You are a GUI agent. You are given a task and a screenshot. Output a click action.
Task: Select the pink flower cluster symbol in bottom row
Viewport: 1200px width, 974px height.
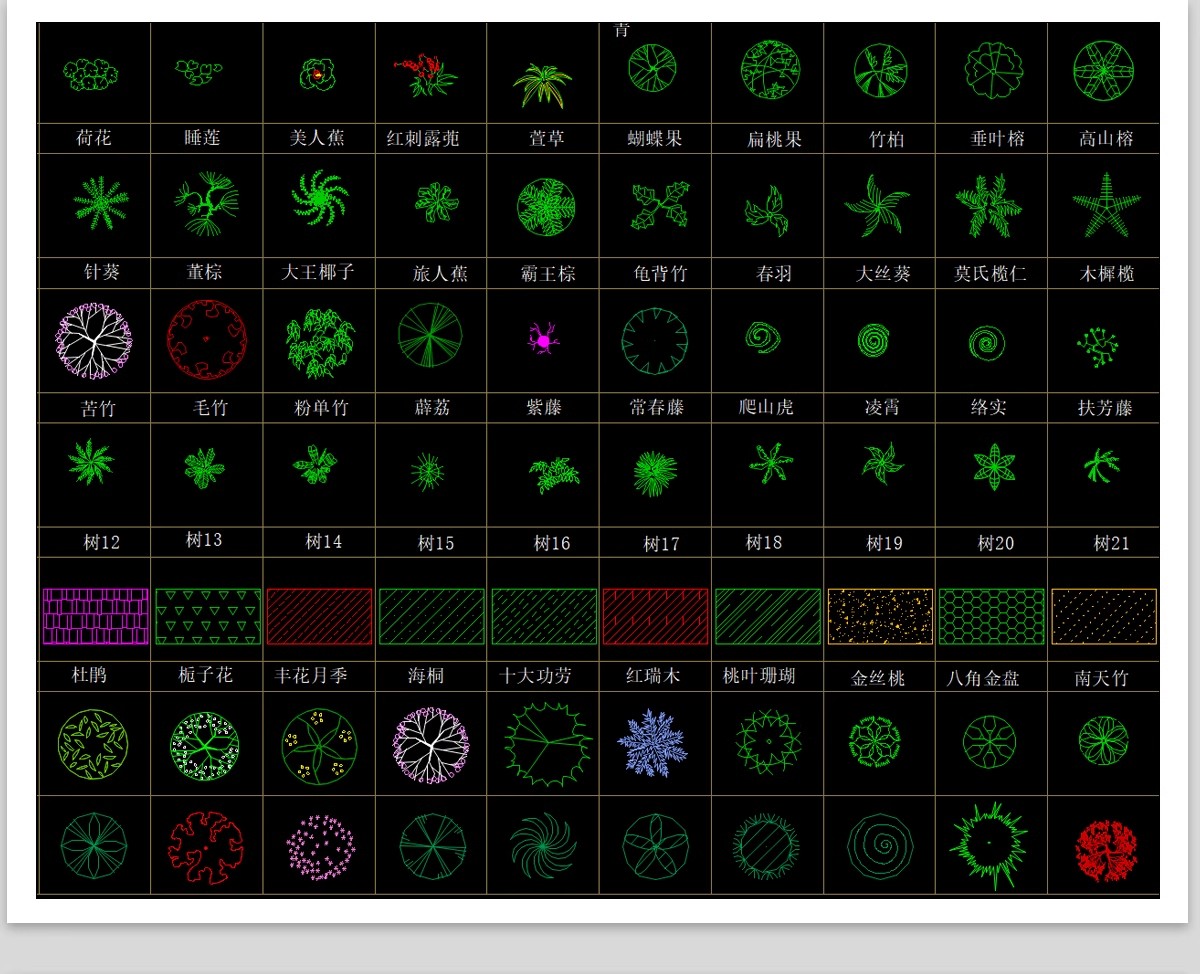[x=320, y=847]
